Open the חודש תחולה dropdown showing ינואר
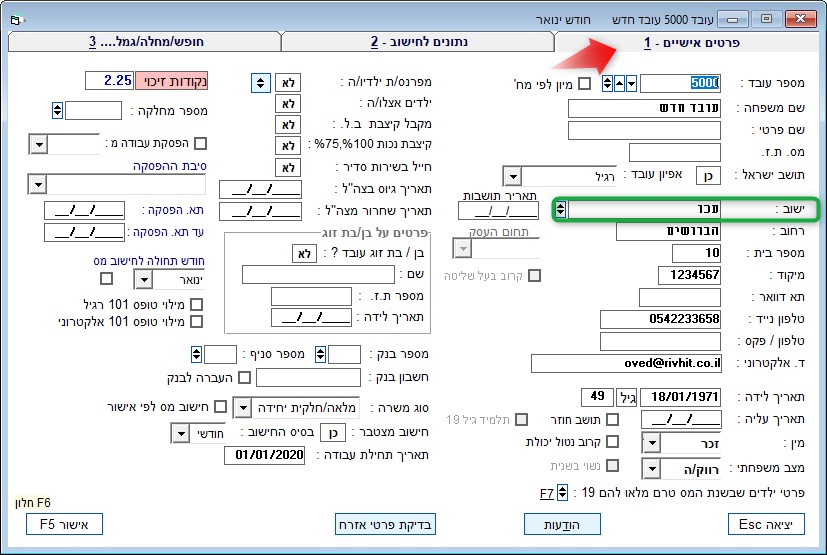 (x=143, y=280)
